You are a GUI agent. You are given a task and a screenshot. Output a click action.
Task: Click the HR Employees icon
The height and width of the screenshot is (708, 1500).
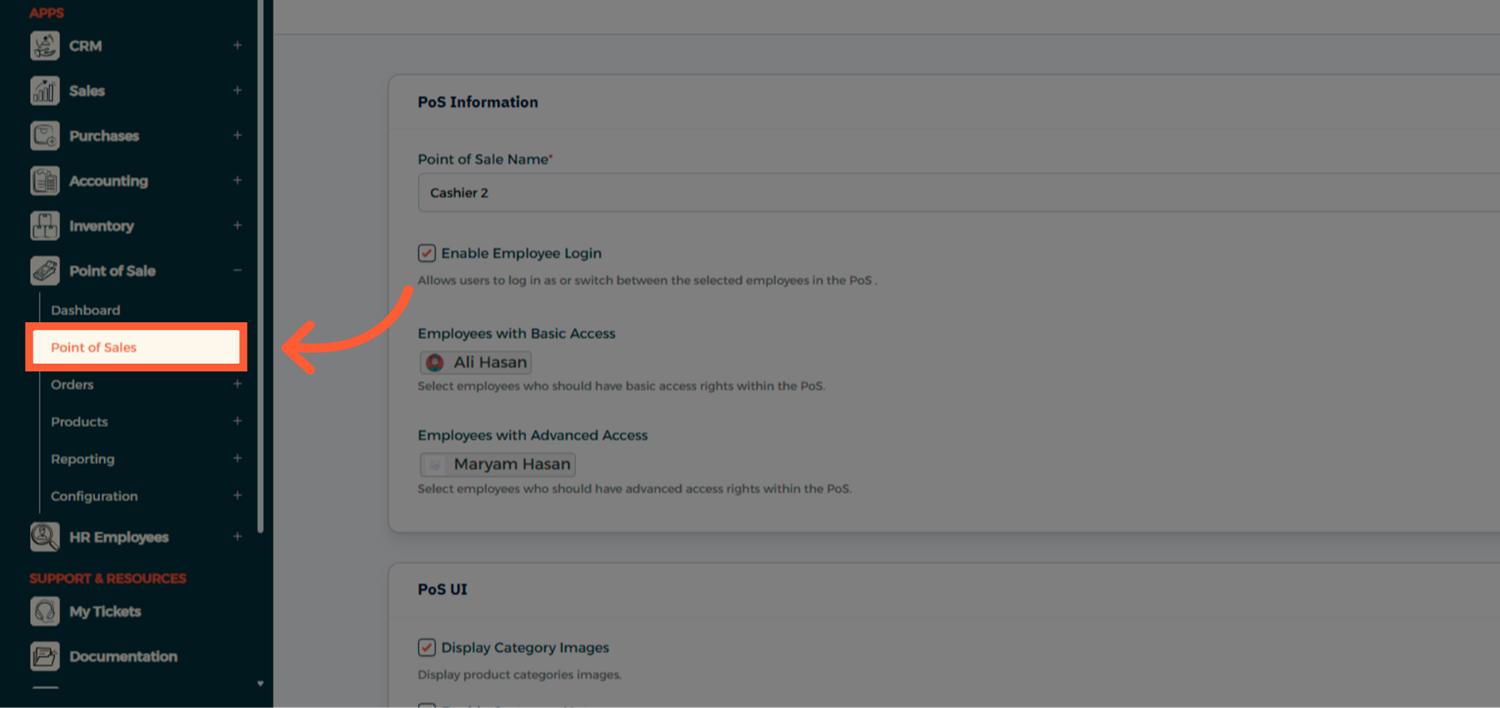[x=45, y=537]
